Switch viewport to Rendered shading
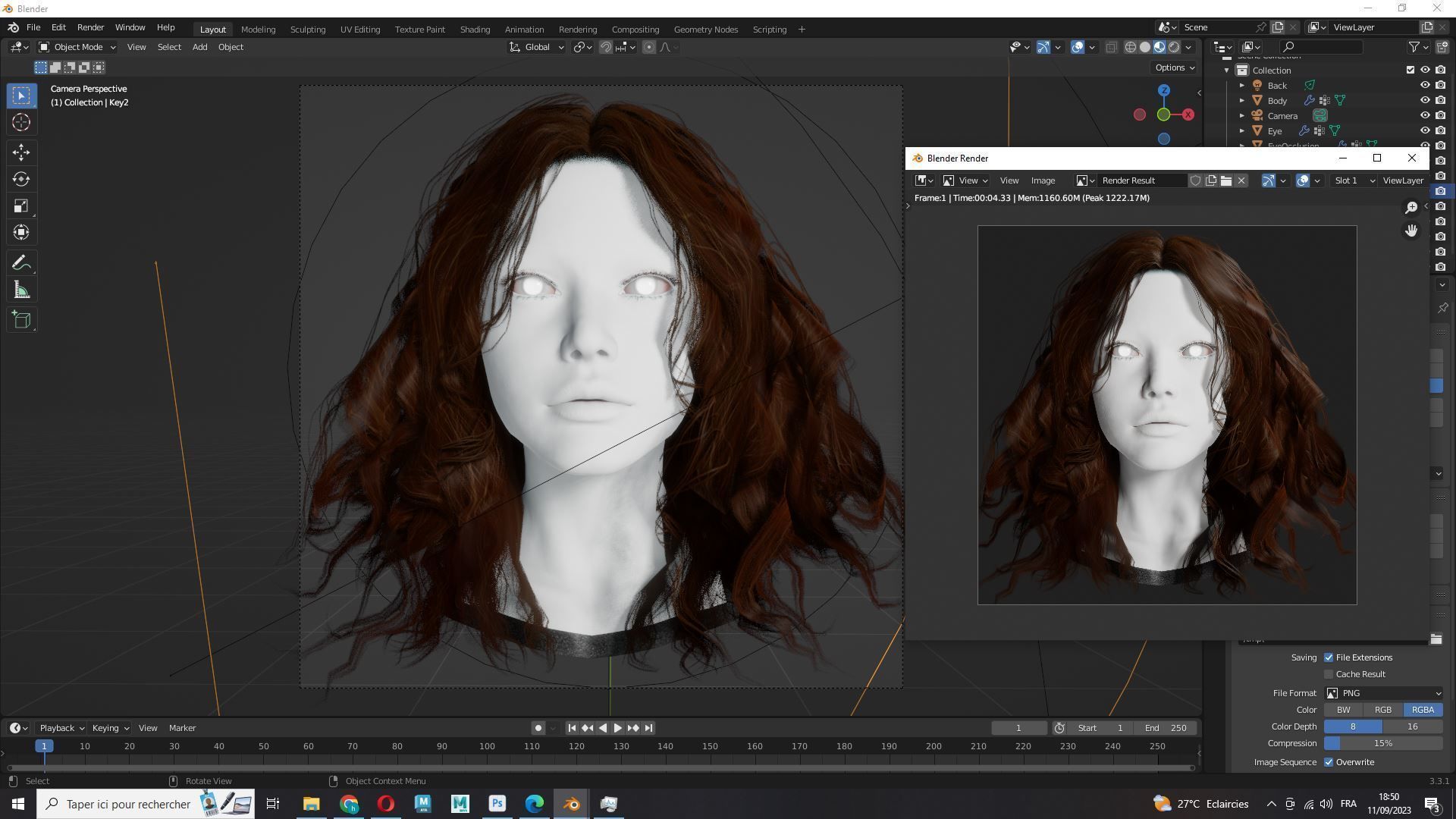Image resolution: width=1456 pixels, height=819 pixels. point(1174,47)
